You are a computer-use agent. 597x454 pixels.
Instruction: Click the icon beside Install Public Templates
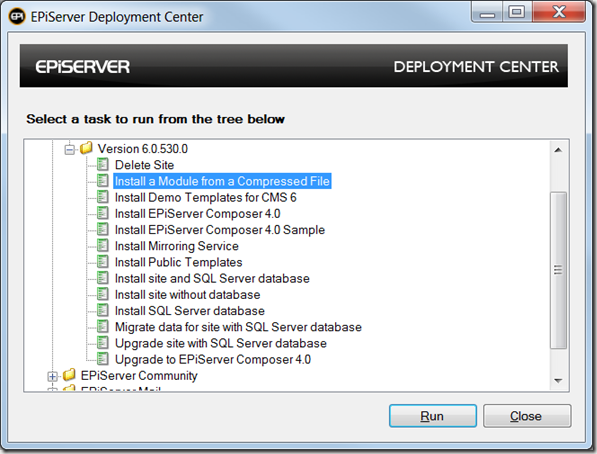pyautogui.click(x=102, y=262)
